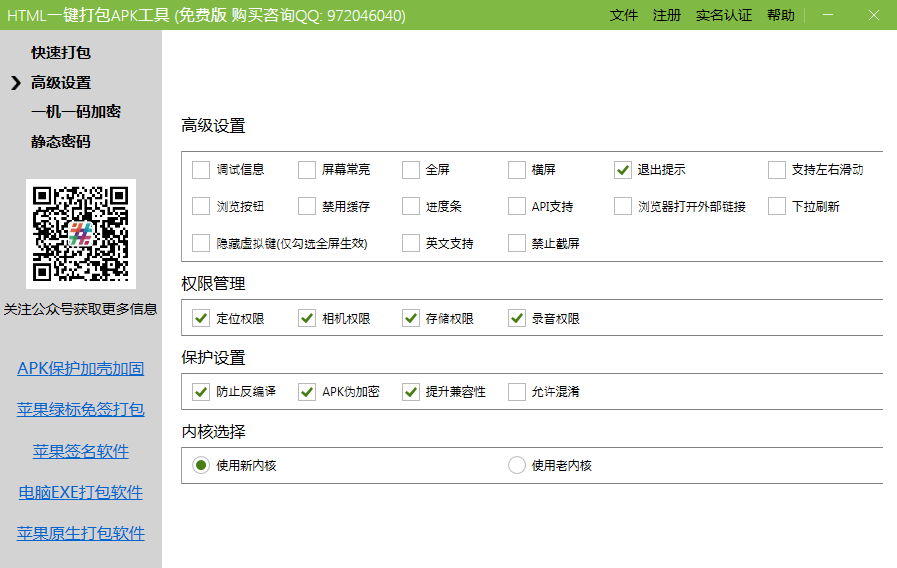Toggle the 全屏 checkbox
Screen dimensions: 897x568
411,170
